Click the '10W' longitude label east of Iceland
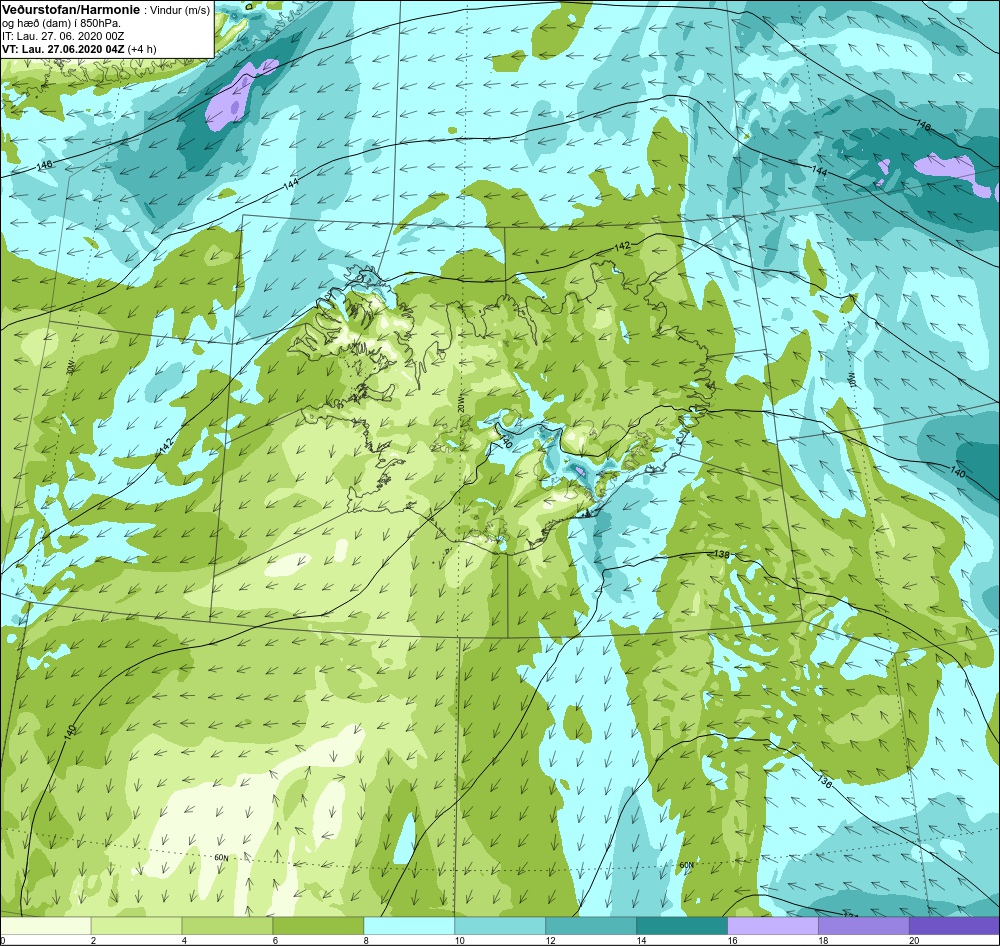 [851, 380]
